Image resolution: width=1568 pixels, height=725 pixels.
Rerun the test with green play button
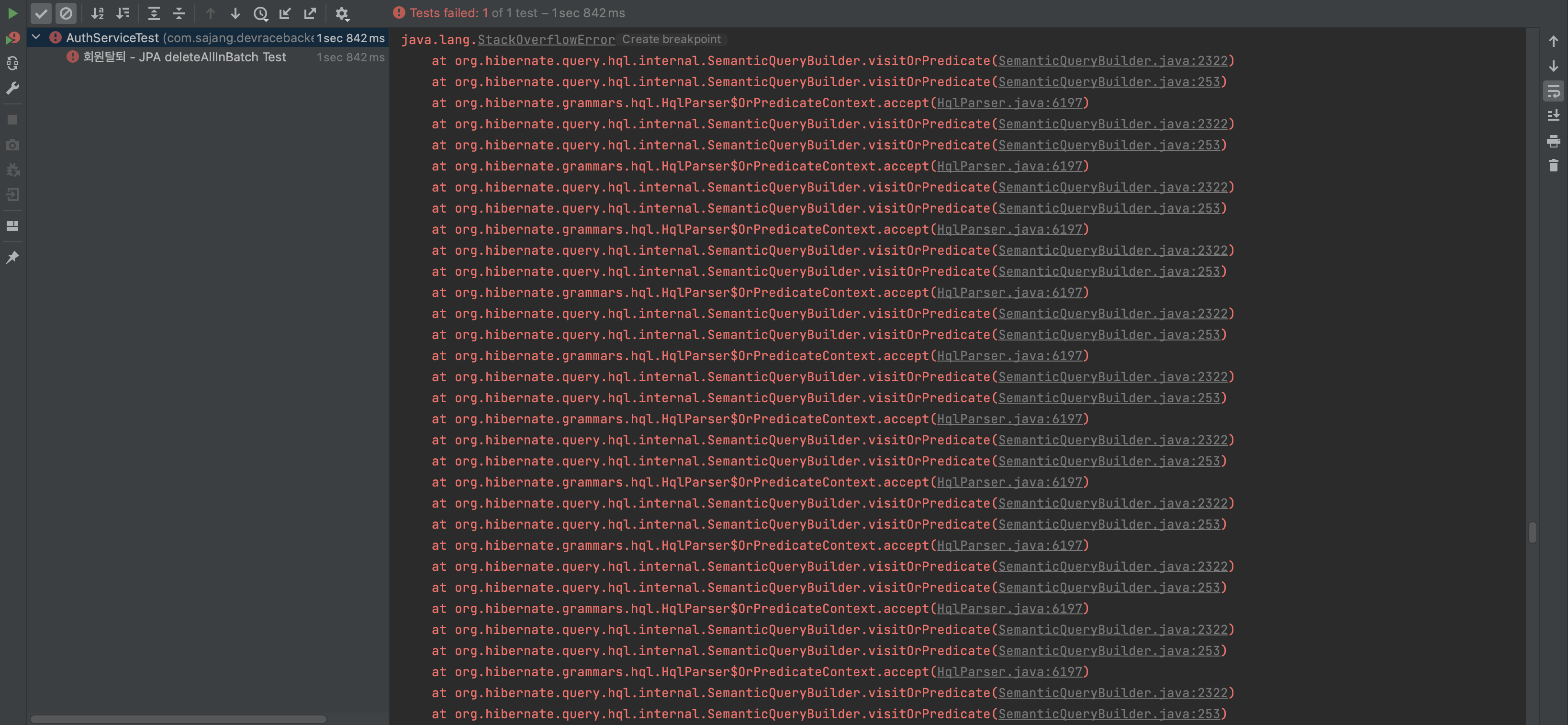(12, 13)
